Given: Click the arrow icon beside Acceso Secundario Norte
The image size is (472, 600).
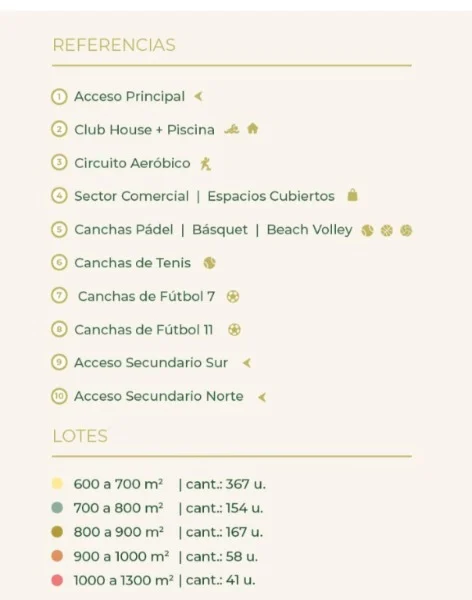Looking at the screenshot, I should tap(262, 397).
